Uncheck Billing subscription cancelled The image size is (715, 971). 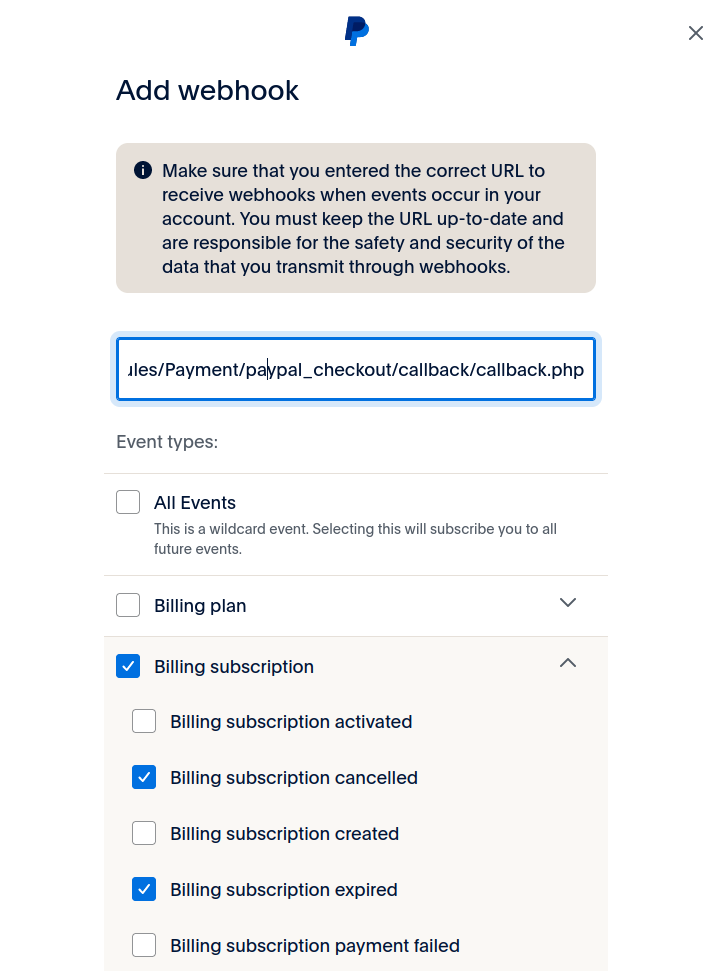tap(144, 777)
